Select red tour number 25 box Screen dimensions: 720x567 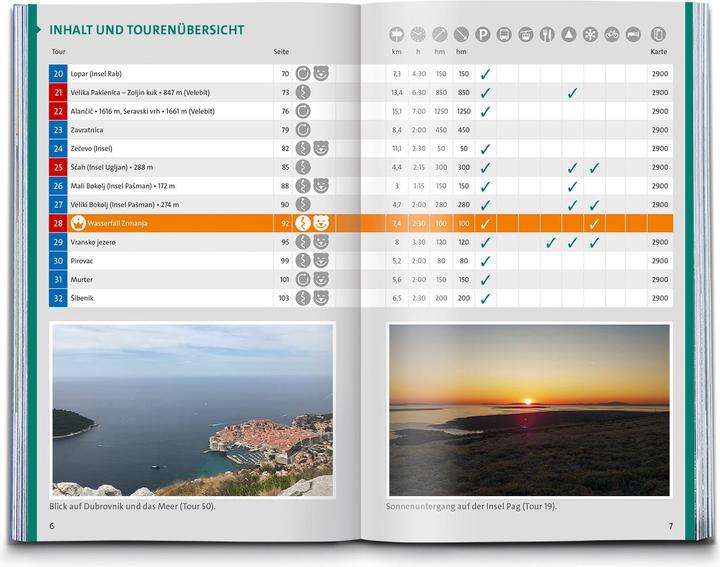click(58, 167)
